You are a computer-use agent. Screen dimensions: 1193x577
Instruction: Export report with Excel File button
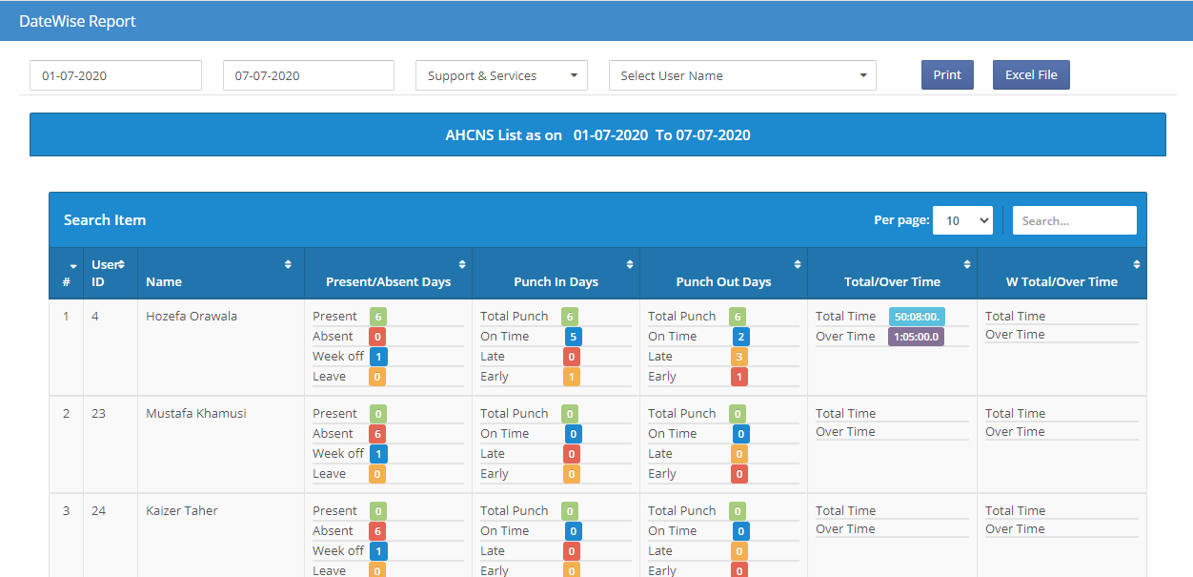(1031, 75)
